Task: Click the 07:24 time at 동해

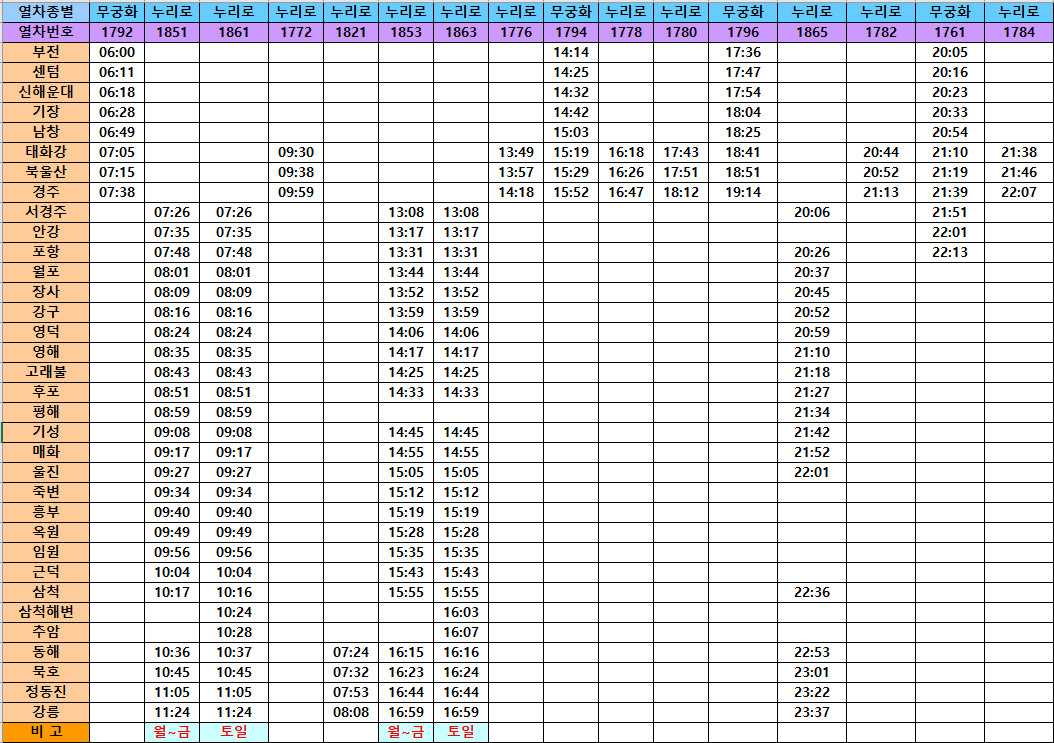Action: tap(351, 652)
